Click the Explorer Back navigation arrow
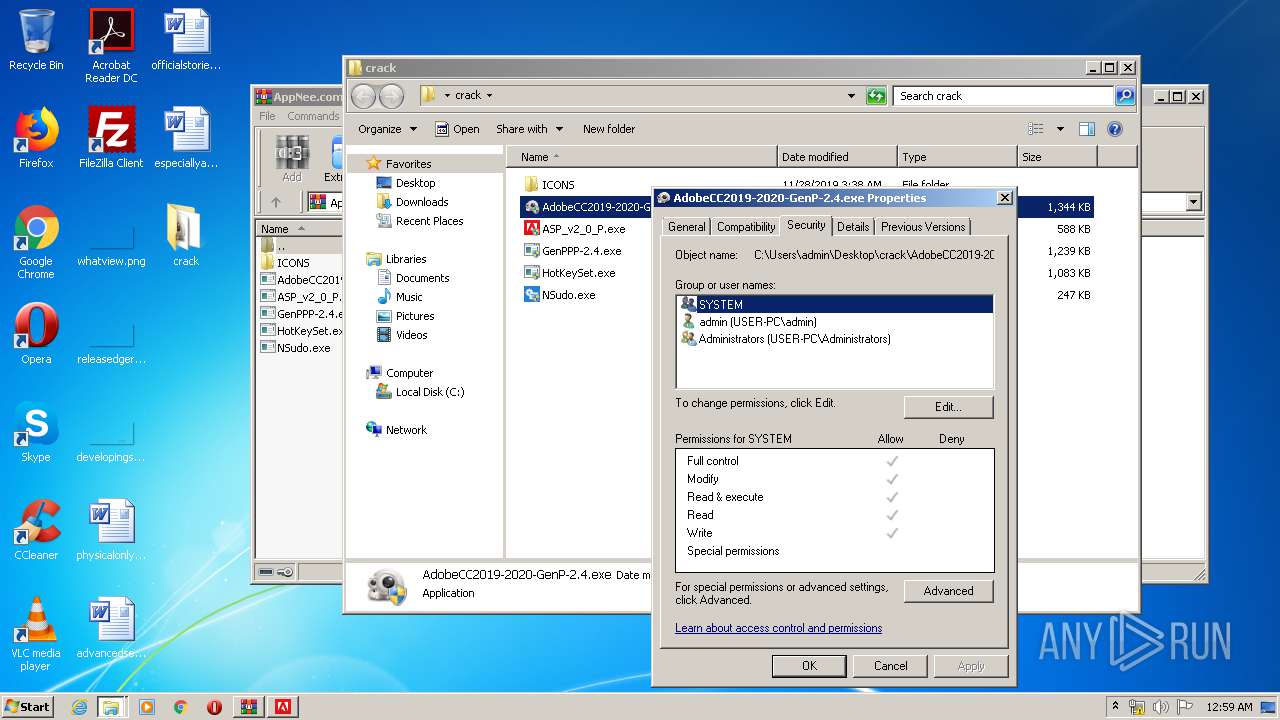Image resolution: width=1280 pixels, height=720 pixels. 363,96
